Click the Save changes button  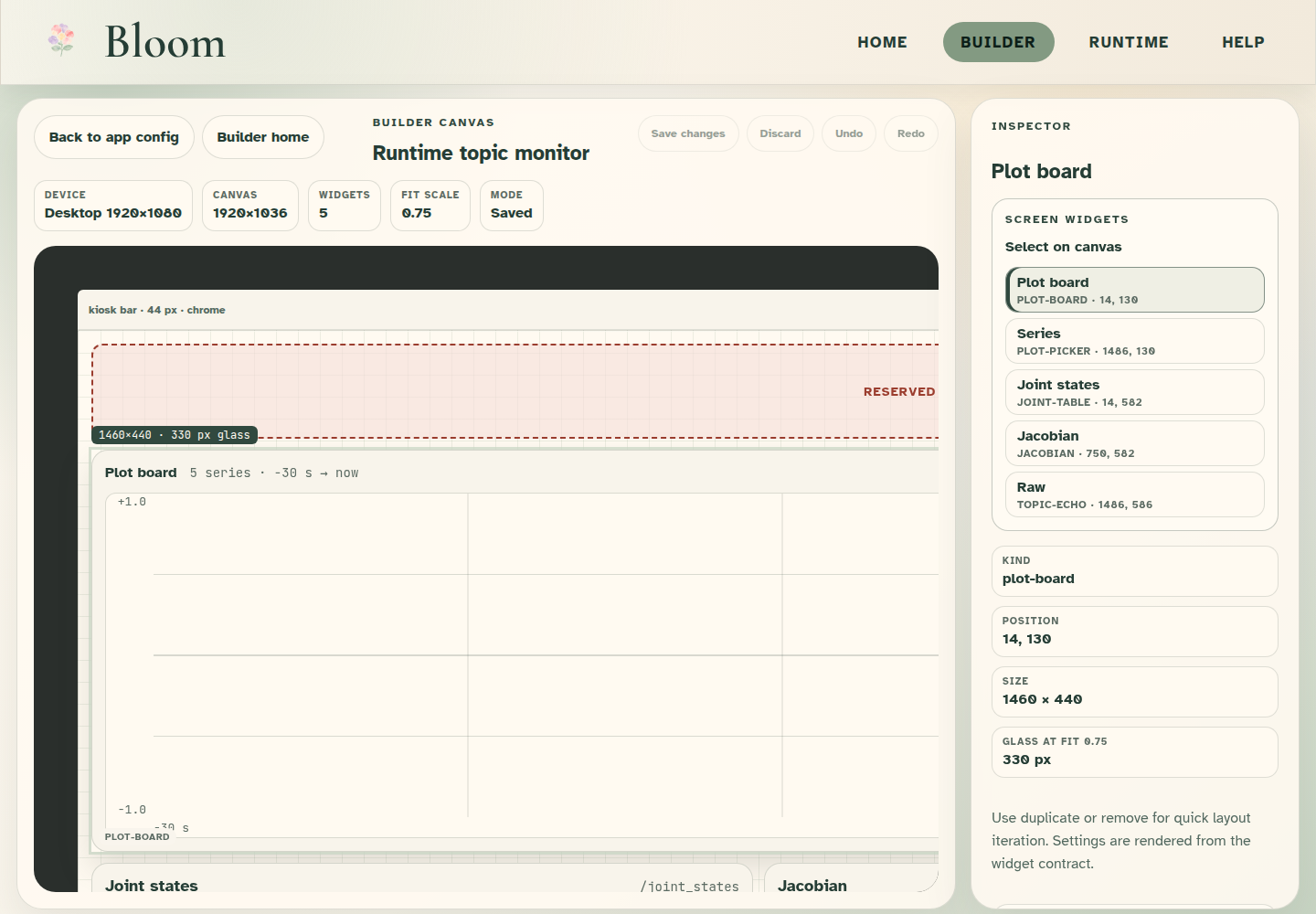pos(688,133)
